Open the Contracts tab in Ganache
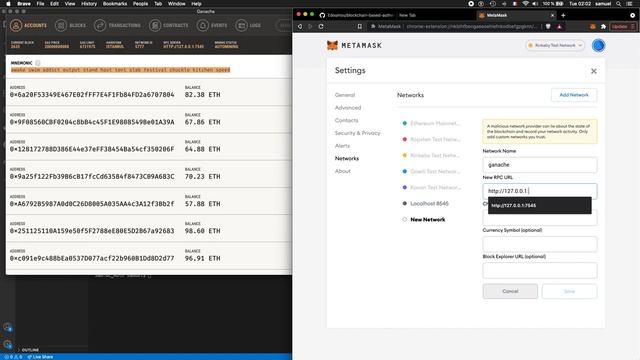Screen dimensions: 640x360 169,25
